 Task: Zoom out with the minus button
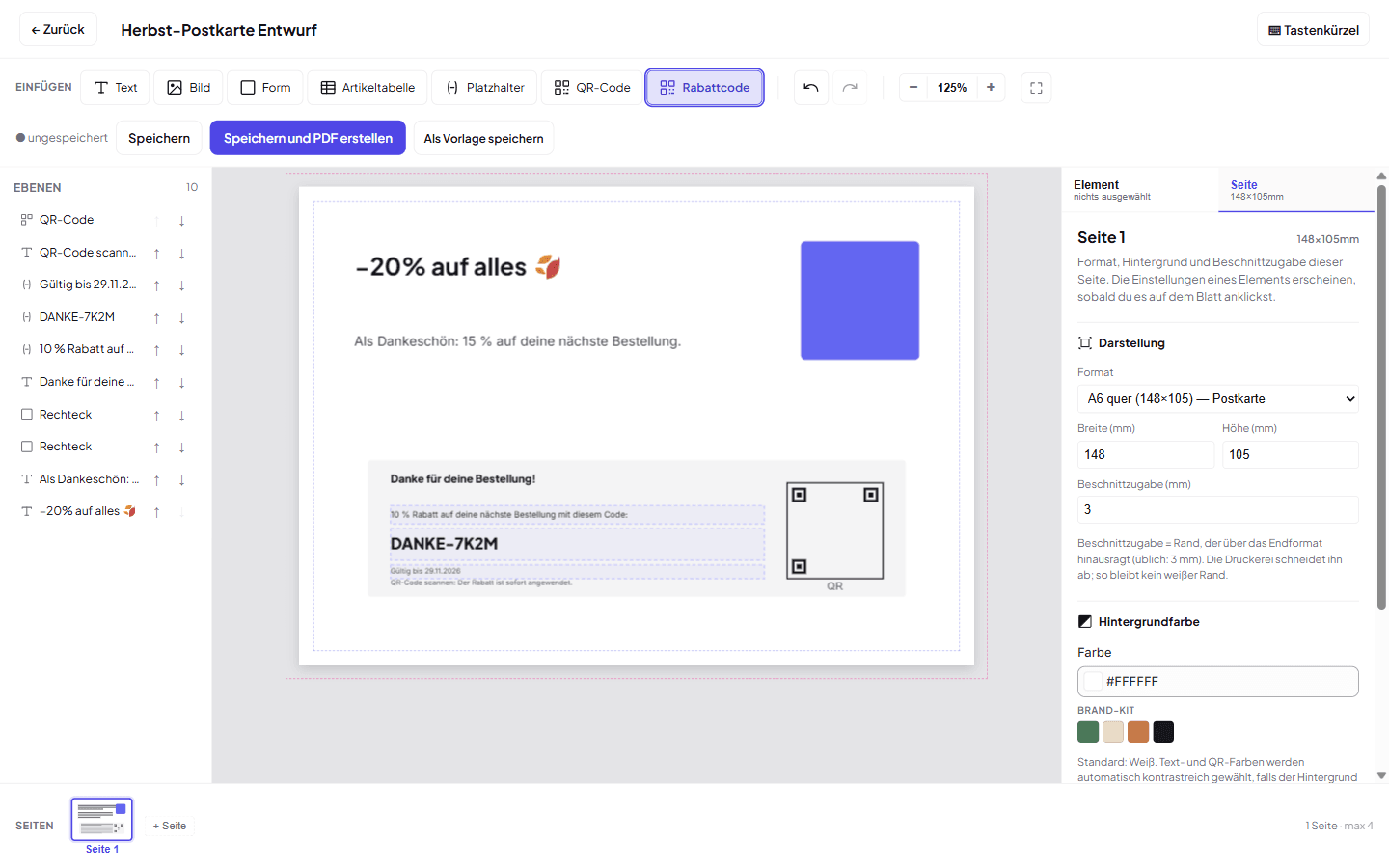[913, 88]
